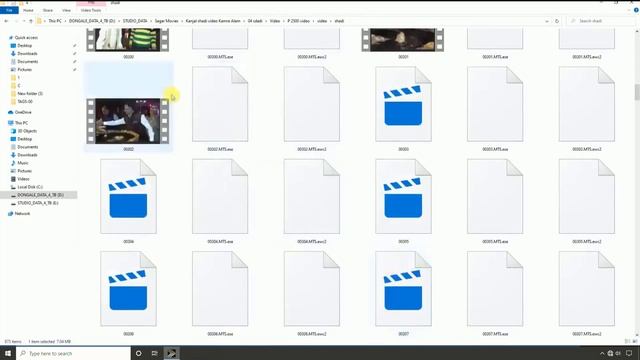Viewport: 640px width, 360px height.
Task: Select the 00007 clapperboard video file
Action: [403, 289]
